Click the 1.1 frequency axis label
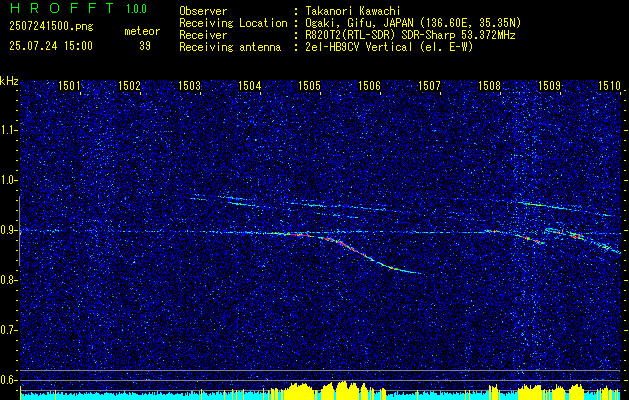This screenshot has height=400, width=629. click(9, 130)
